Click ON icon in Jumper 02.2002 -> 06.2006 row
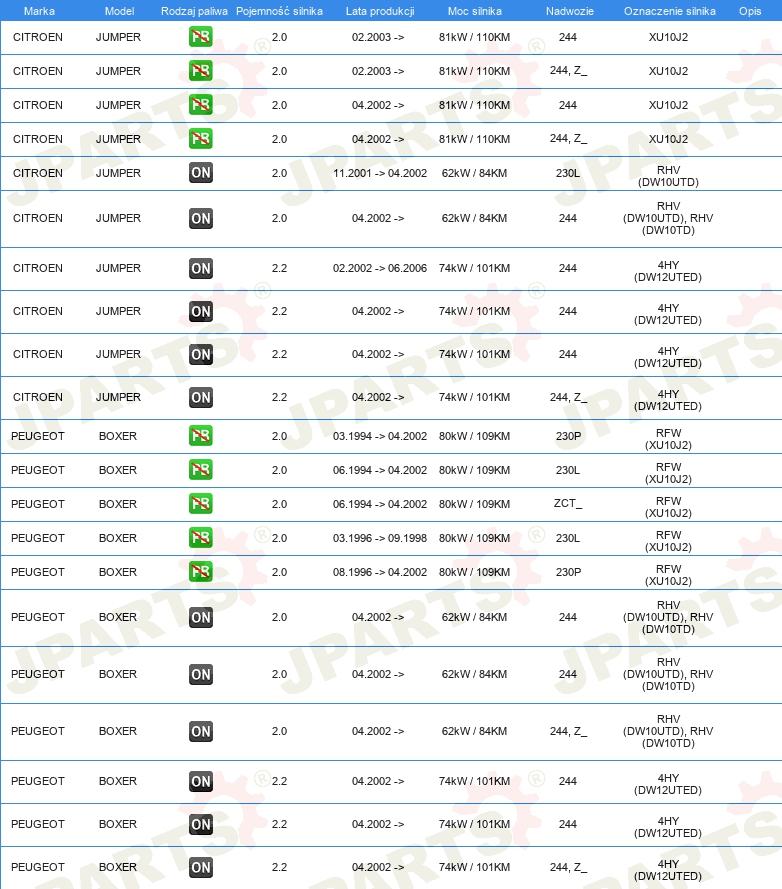782x889 pixels. (201, 268)
